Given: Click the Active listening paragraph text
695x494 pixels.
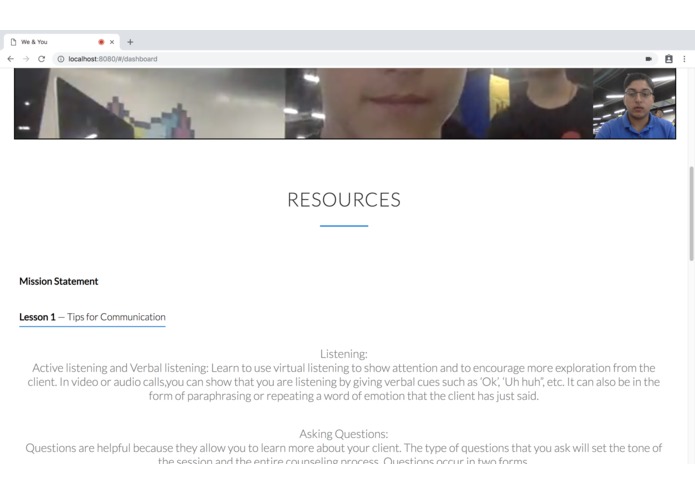Looking at the screenshot, I should pos(344,382).
